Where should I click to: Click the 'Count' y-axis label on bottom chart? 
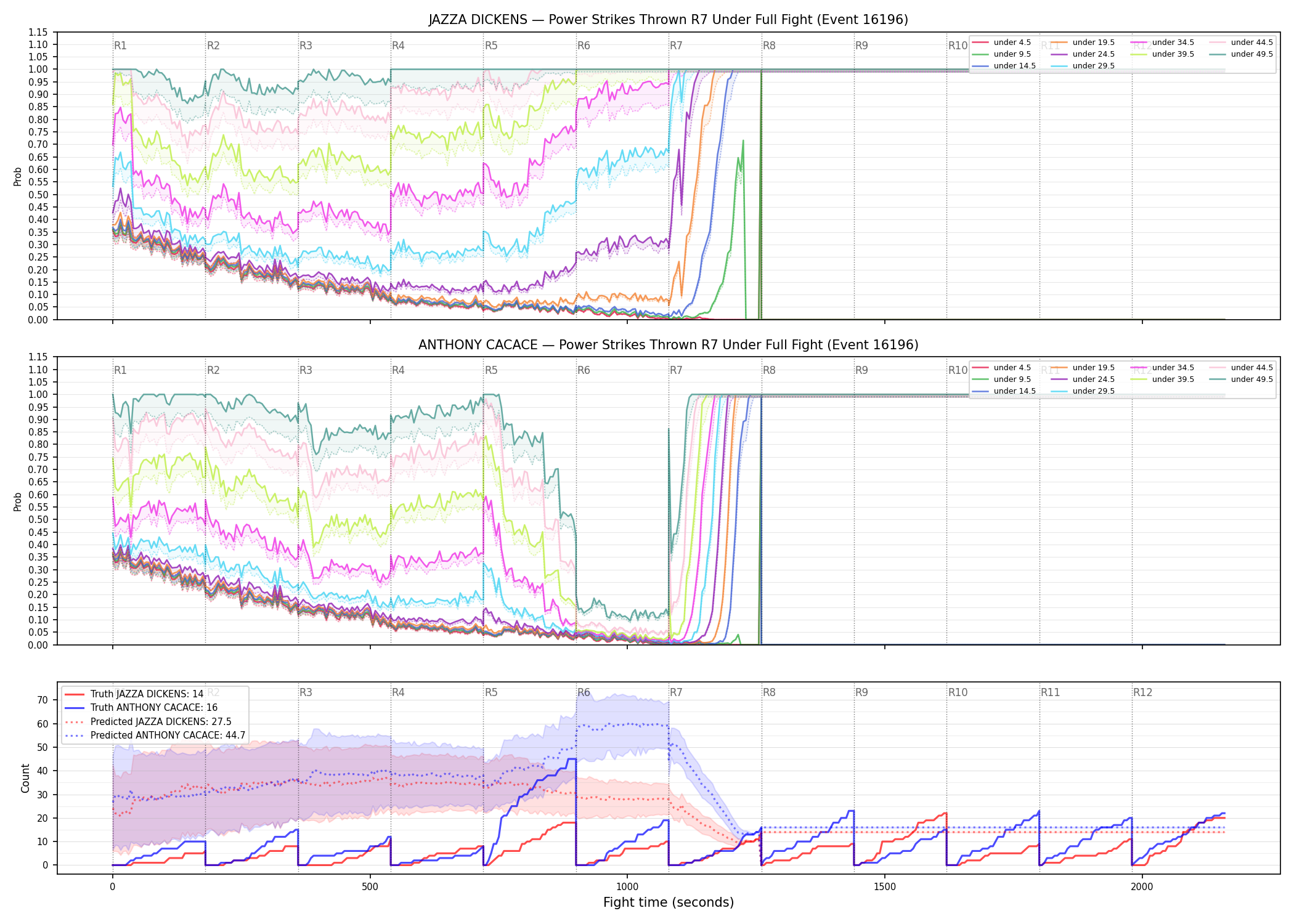click(25, 778)
